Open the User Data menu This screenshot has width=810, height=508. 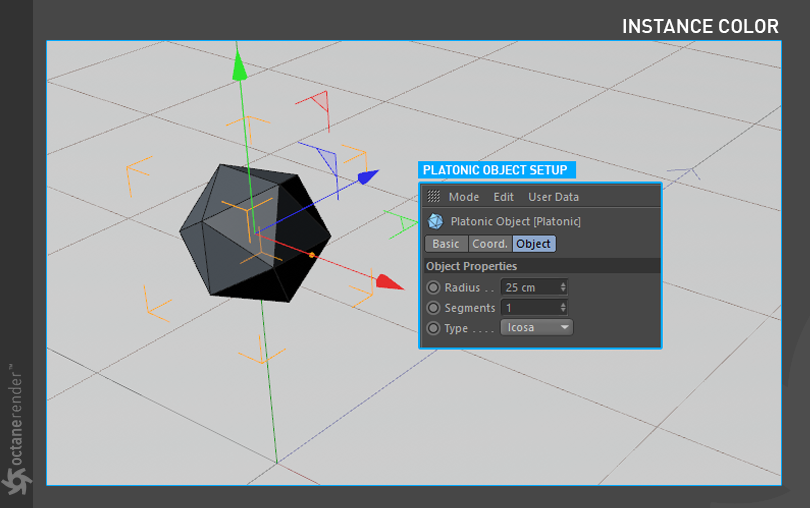(x=553, y=197)
